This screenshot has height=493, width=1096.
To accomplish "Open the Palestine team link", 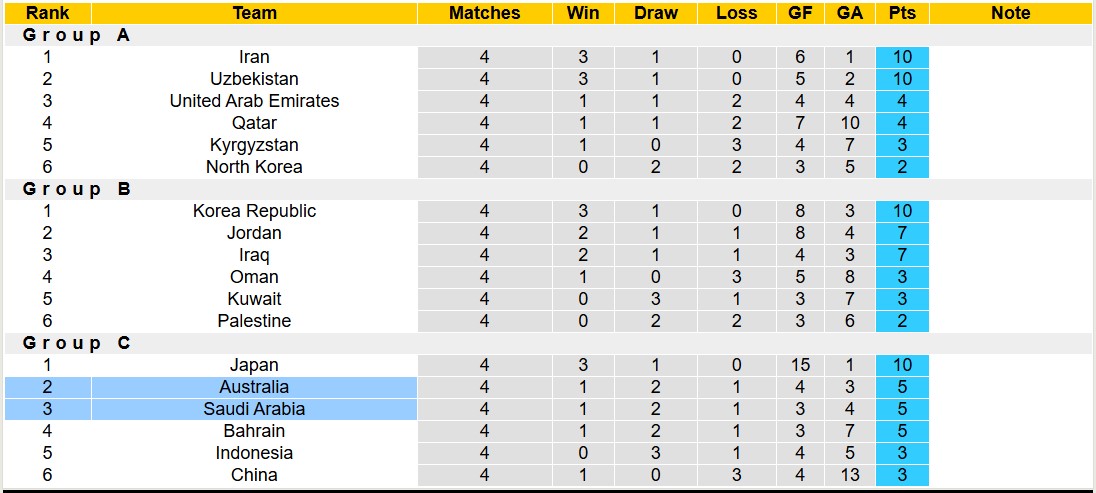I will click(254, 321).
